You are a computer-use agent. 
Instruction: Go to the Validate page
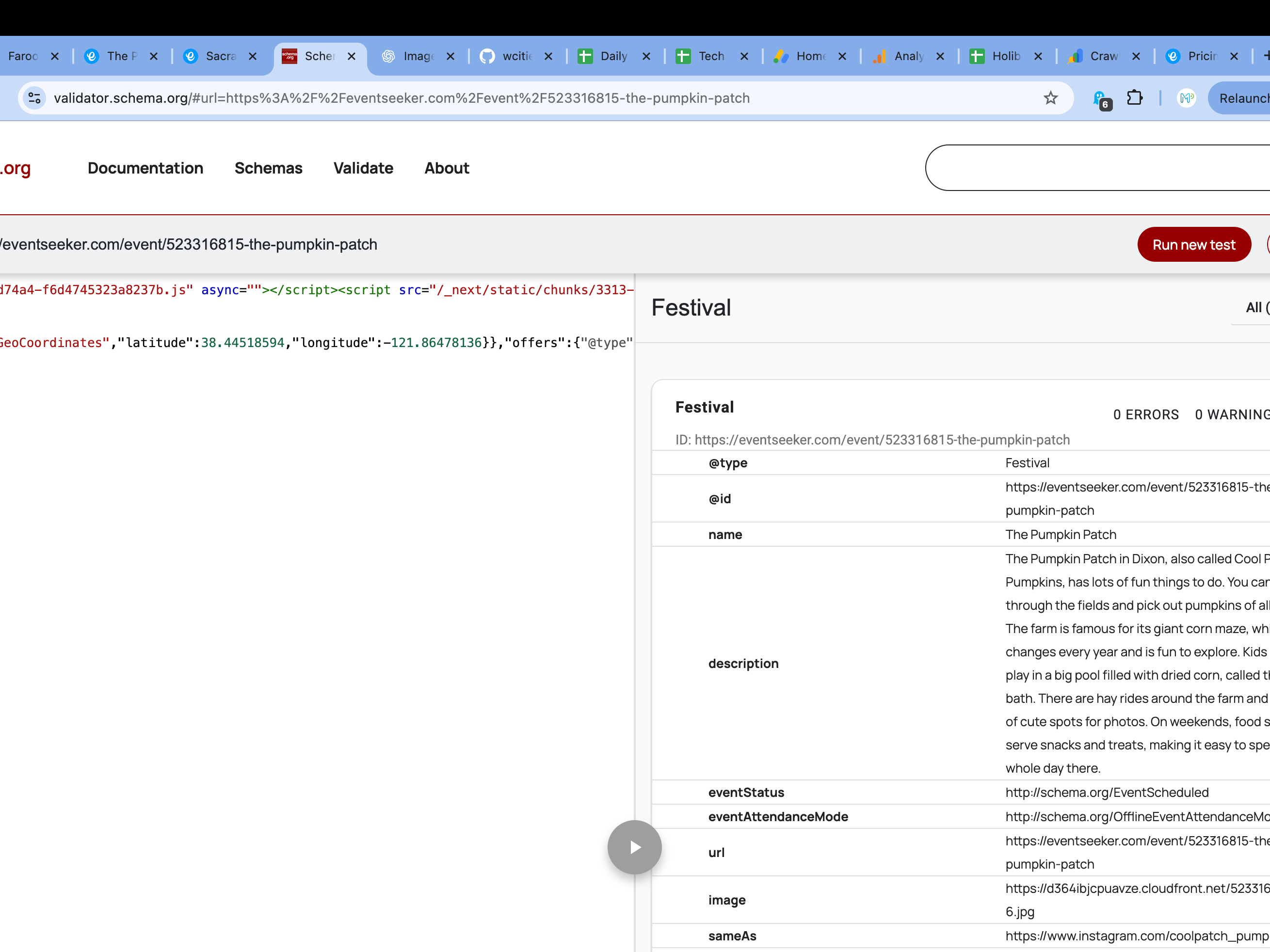(363, 168)
